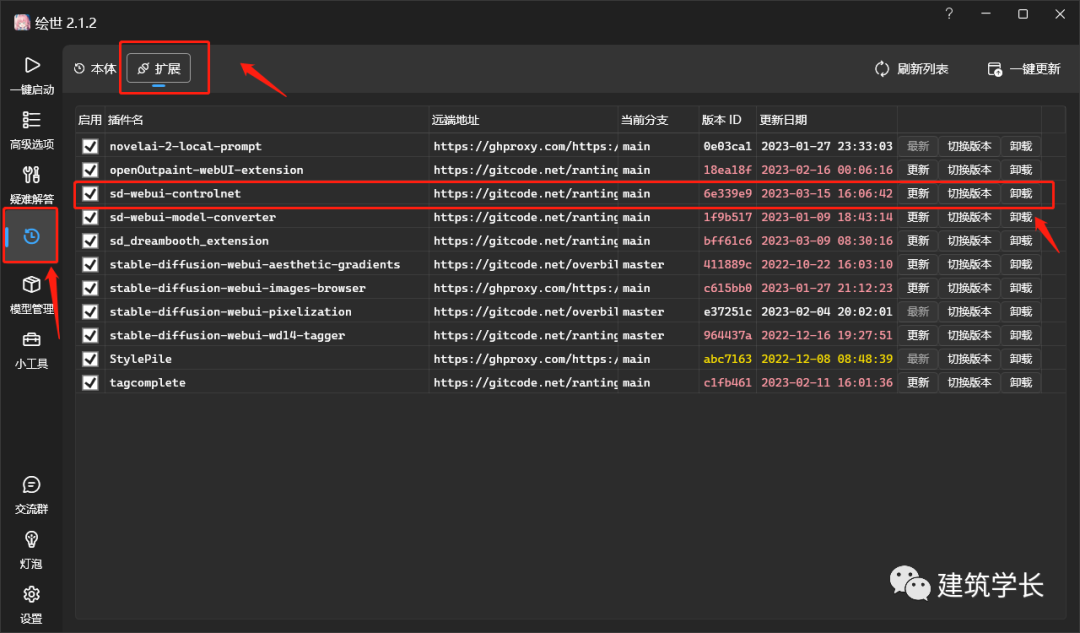Click 刷新列表 to refresh the list
The width and height of the screenshot is (1080, 633).
click(x=912, y=69)
